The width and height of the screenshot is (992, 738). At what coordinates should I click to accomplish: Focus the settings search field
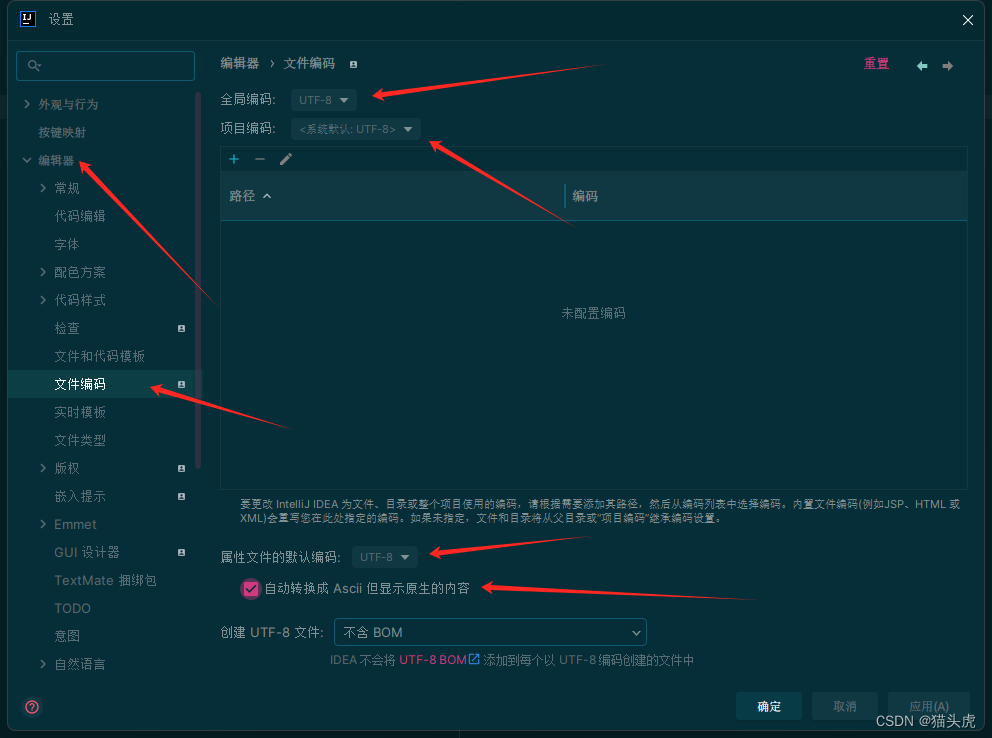[105, 66]
